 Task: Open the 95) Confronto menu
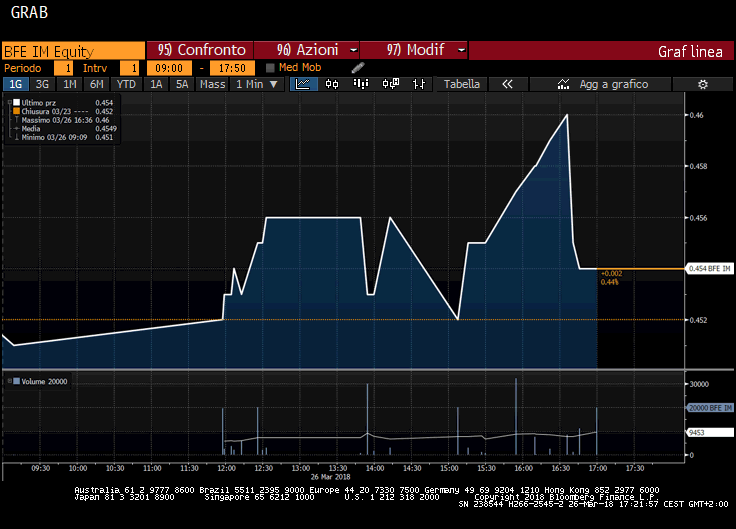click(200, 50)
